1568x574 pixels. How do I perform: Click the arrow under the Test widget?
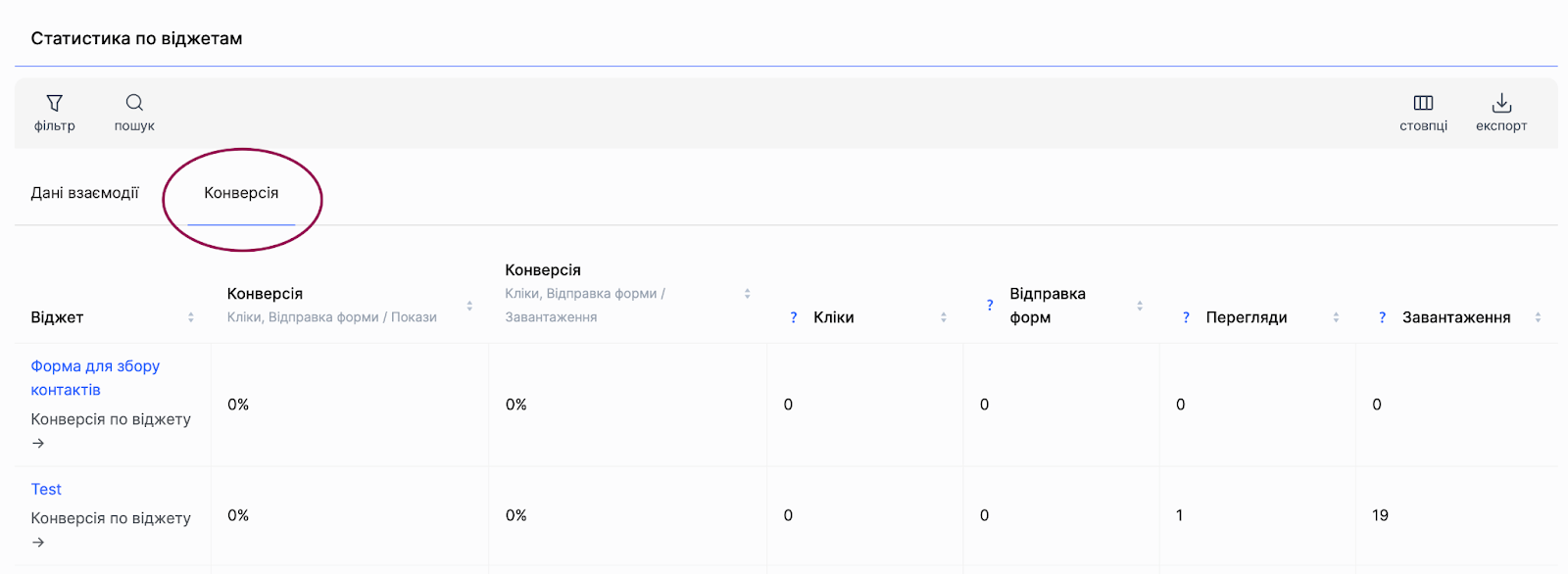click(38, 543)
